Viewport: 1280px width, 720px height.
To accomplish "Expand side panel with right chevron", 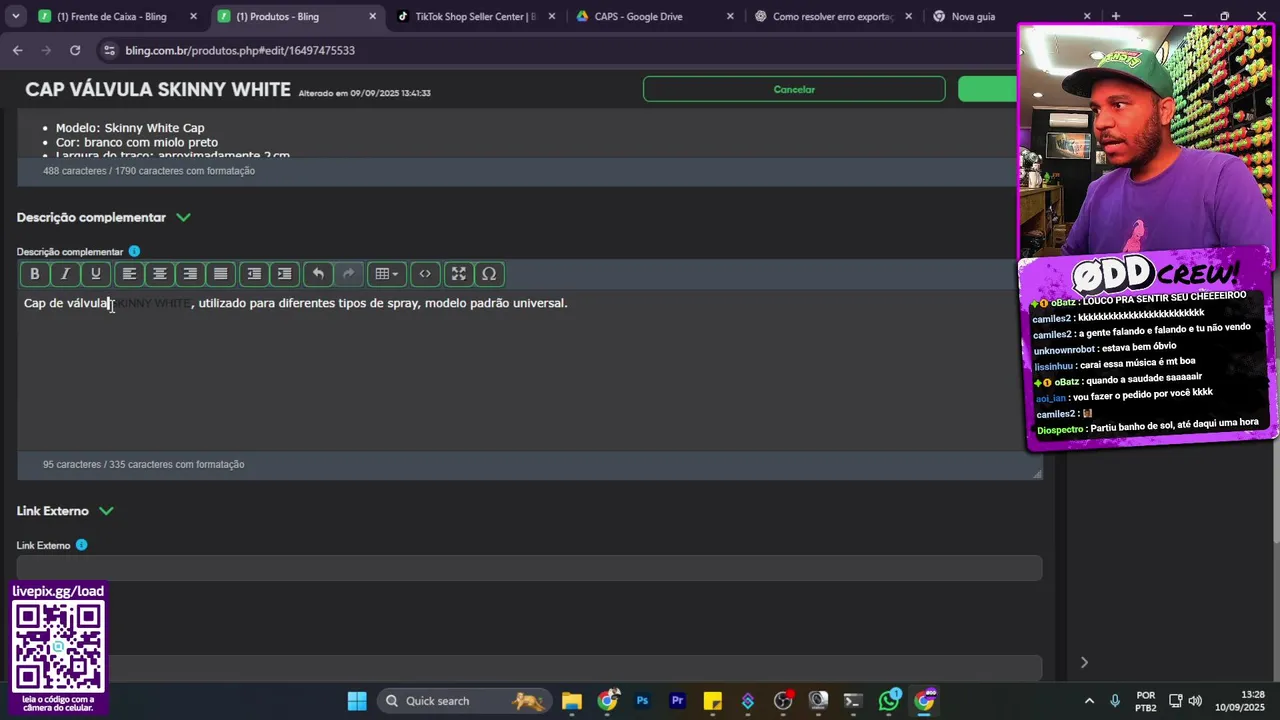I will click(1084, 662).
